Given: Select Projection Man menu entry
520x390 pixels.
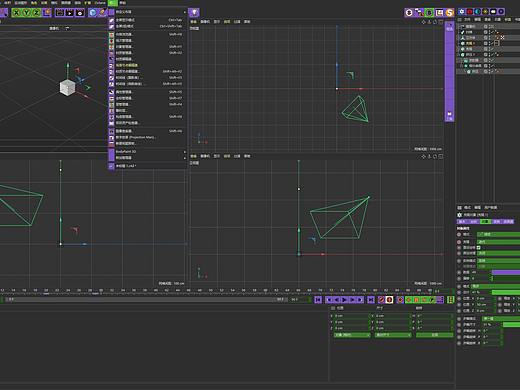Looking at the screenshot, I should tap(147, 137).
